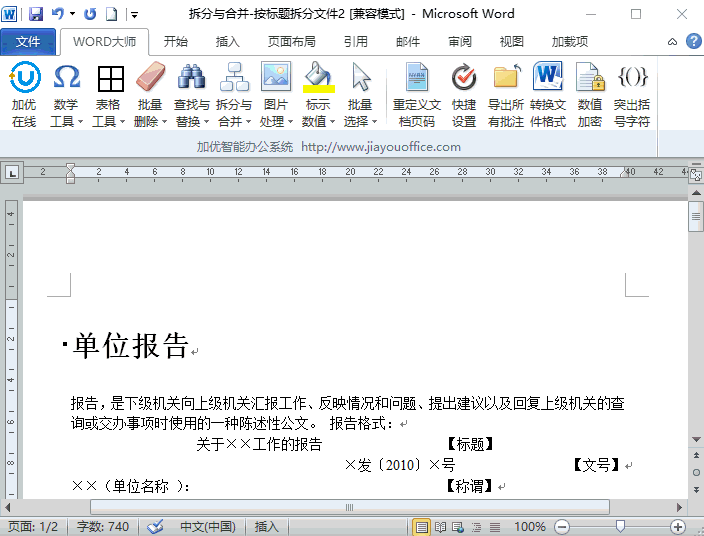Screen dimensions: 704x536
Task: Click 100% zoom level button
Action: pos(530,526)
